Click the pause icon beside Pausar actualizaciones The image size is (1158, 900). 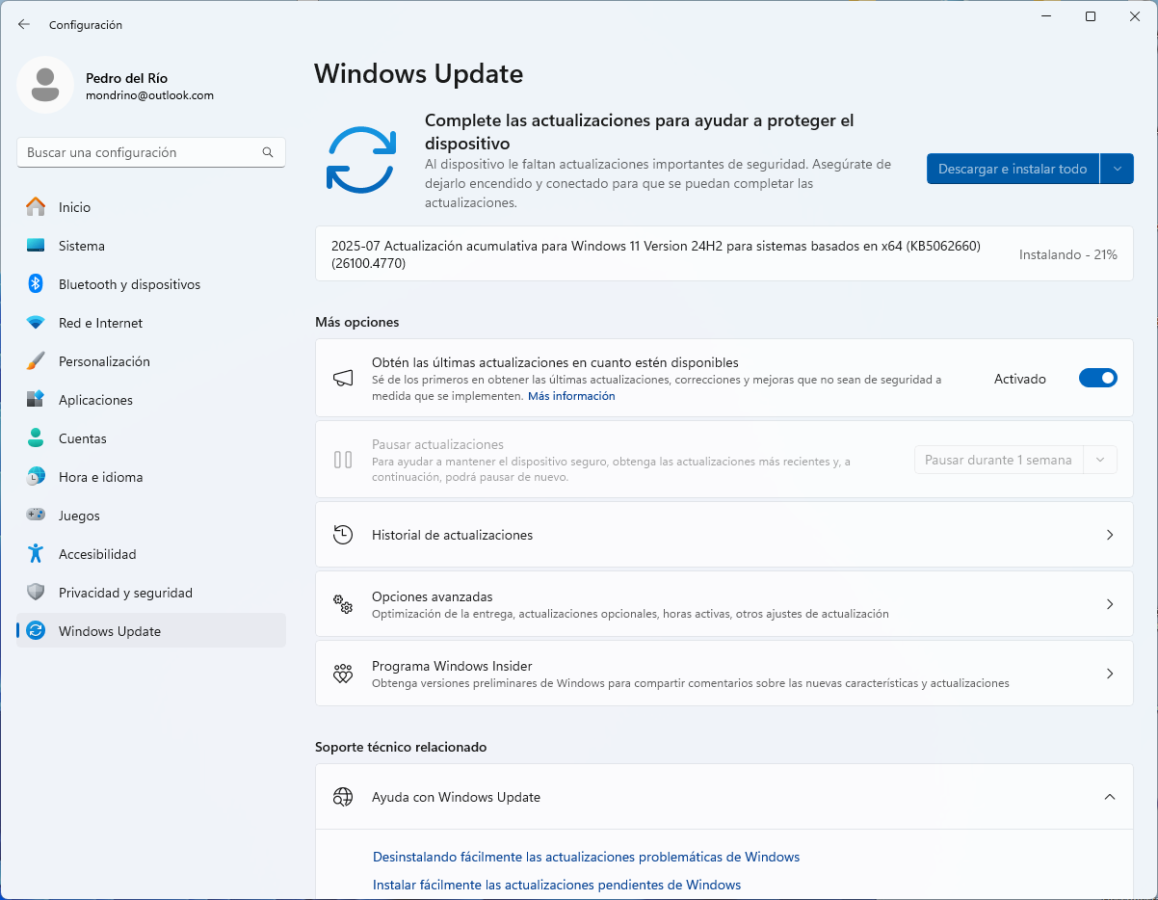click(x=343, y=460)
